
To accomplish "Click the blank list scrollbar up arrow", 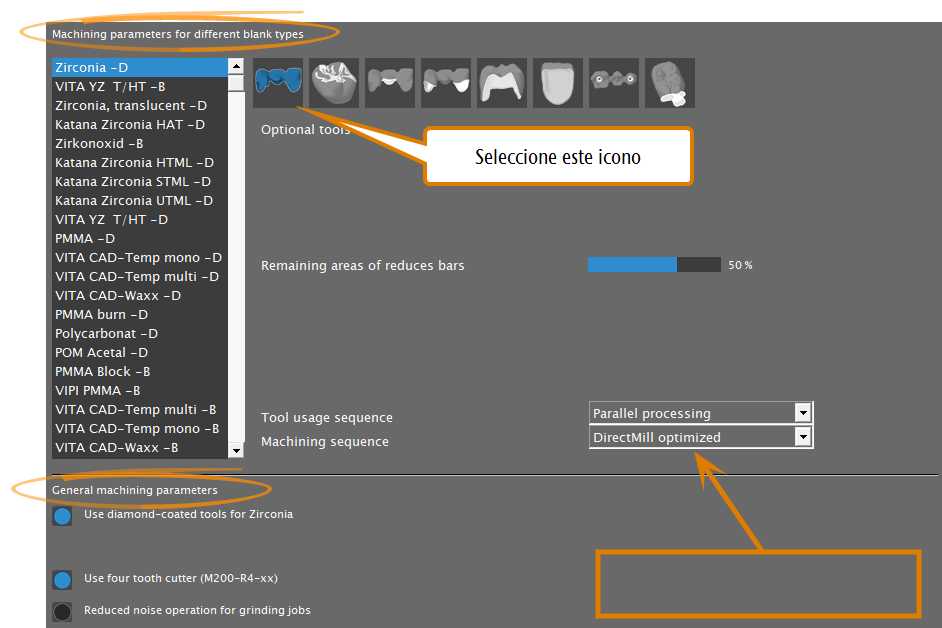I will [x=236, y=66].
